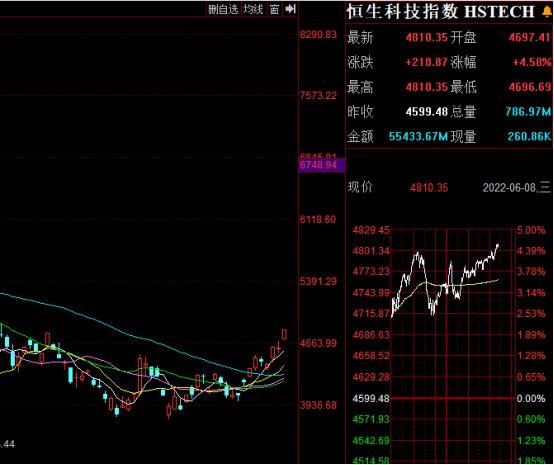Select the 开盘 opening price 4697.41
Image resolution: width=554 pixels, height=465 pixels.
coord(530,37)
